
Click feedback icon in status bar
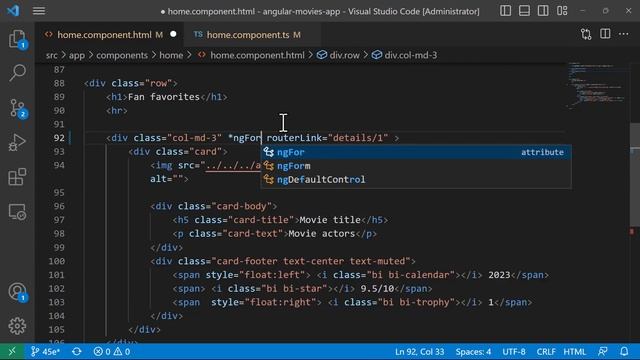(x=602, y=351)
